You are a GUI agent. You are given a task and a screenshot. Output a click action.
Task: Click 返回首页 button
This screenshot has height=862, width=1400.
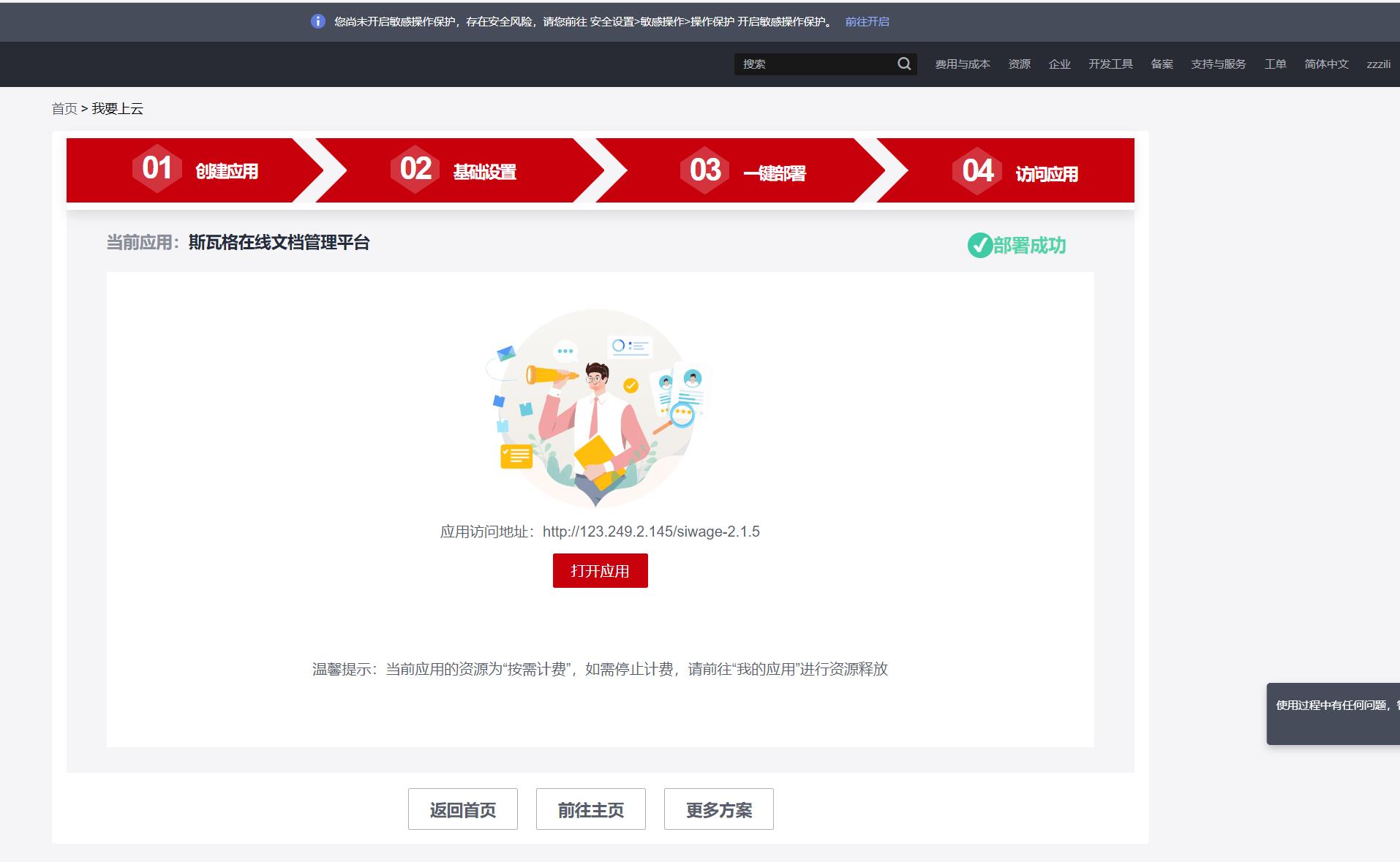point(462,809)
